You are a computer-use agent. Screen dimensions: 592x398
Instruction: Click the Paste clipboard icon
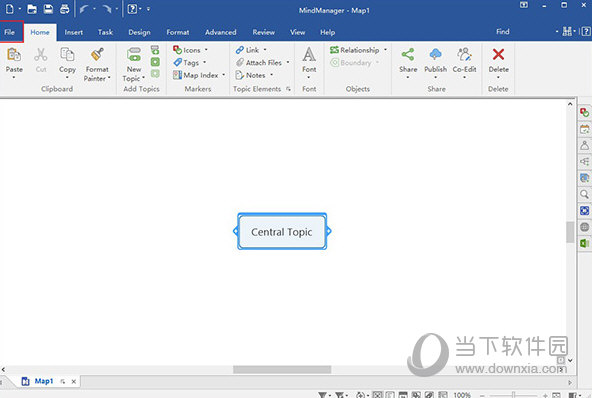click(14, 55)
